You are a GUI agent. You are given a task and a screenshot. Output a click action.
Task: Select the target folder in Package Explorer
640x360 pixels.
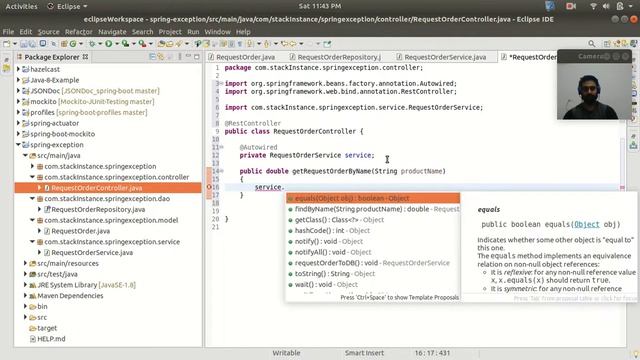click(x=47, y=328)
